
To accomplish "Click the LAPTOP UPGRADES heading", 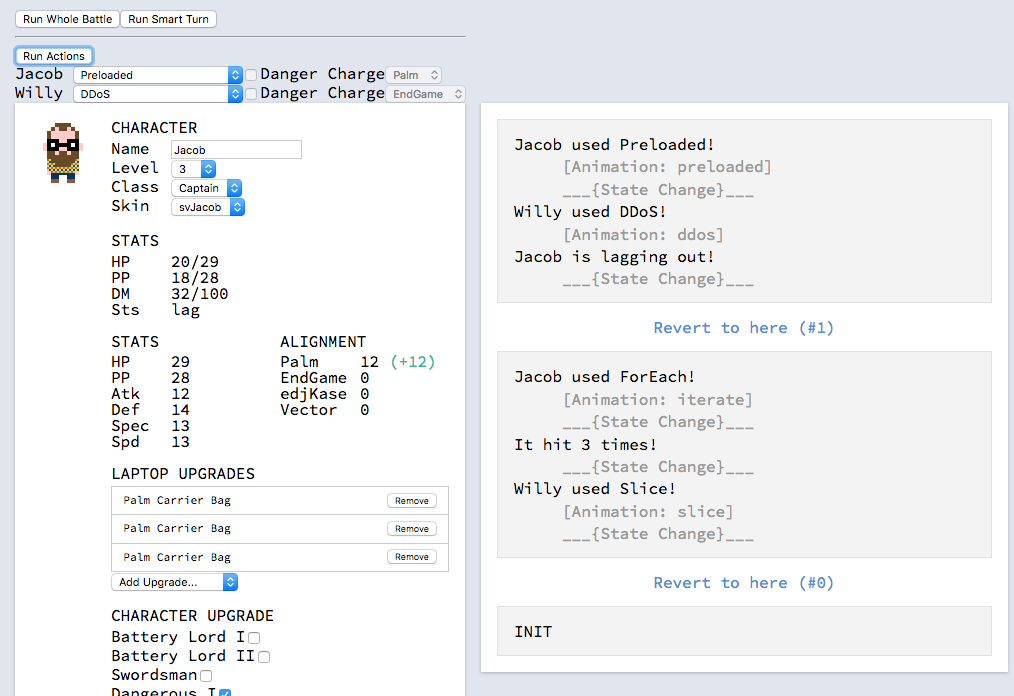I will pos(183,473).
